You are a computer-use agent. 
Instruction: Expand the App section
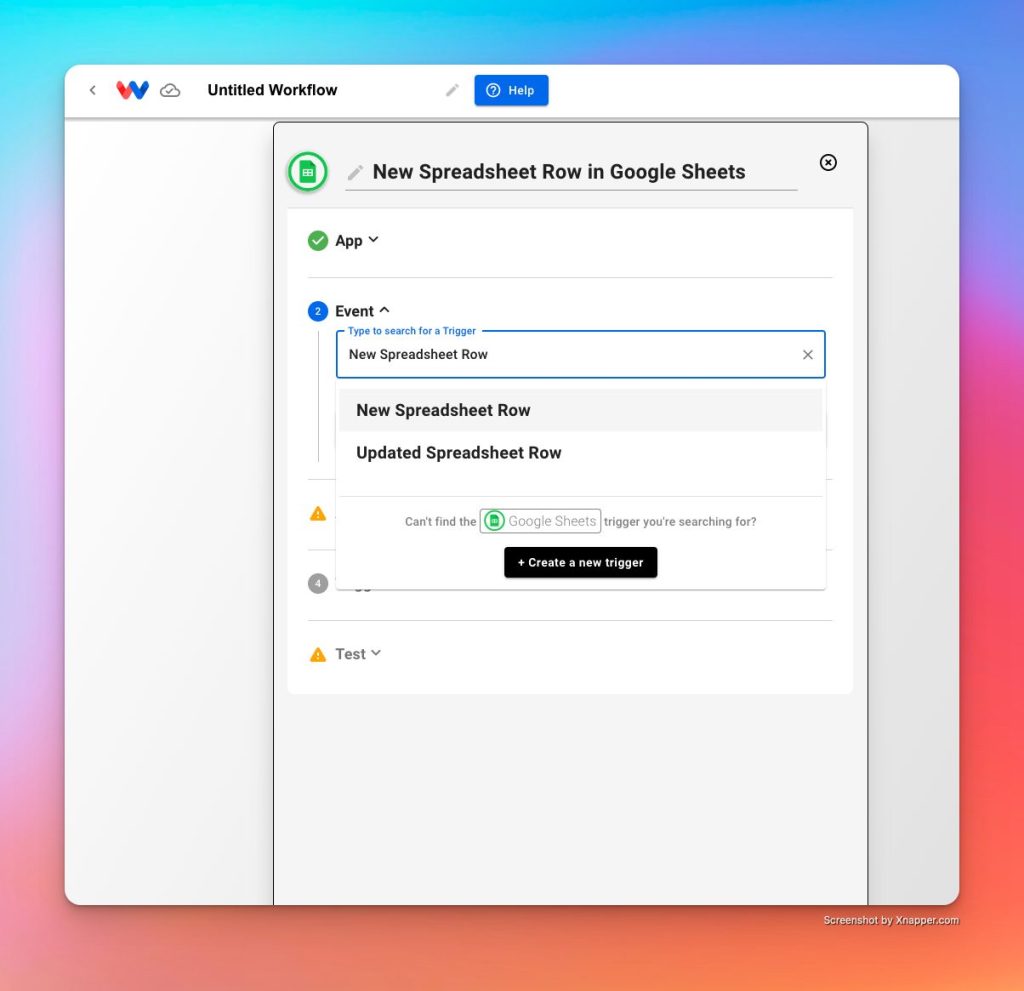pyautogui.click(x=357, y=240)
